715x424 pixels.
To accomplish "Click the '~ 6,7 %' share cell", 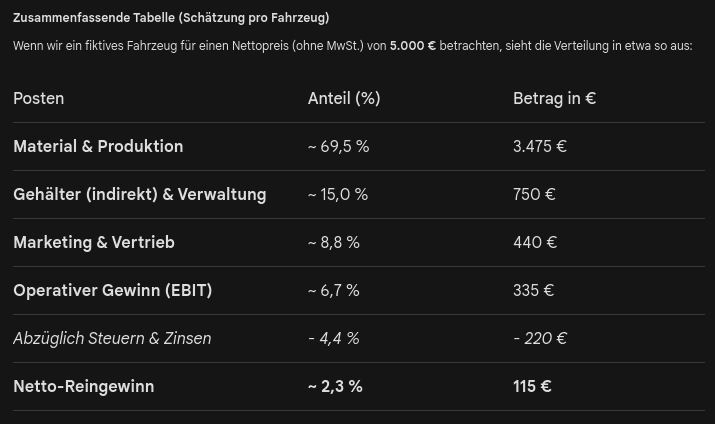I will 334,290.
